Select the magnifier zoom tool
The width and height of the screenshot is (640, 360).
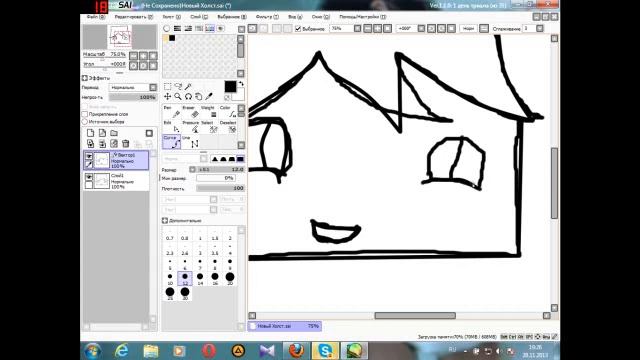click(x=178, y=96)
